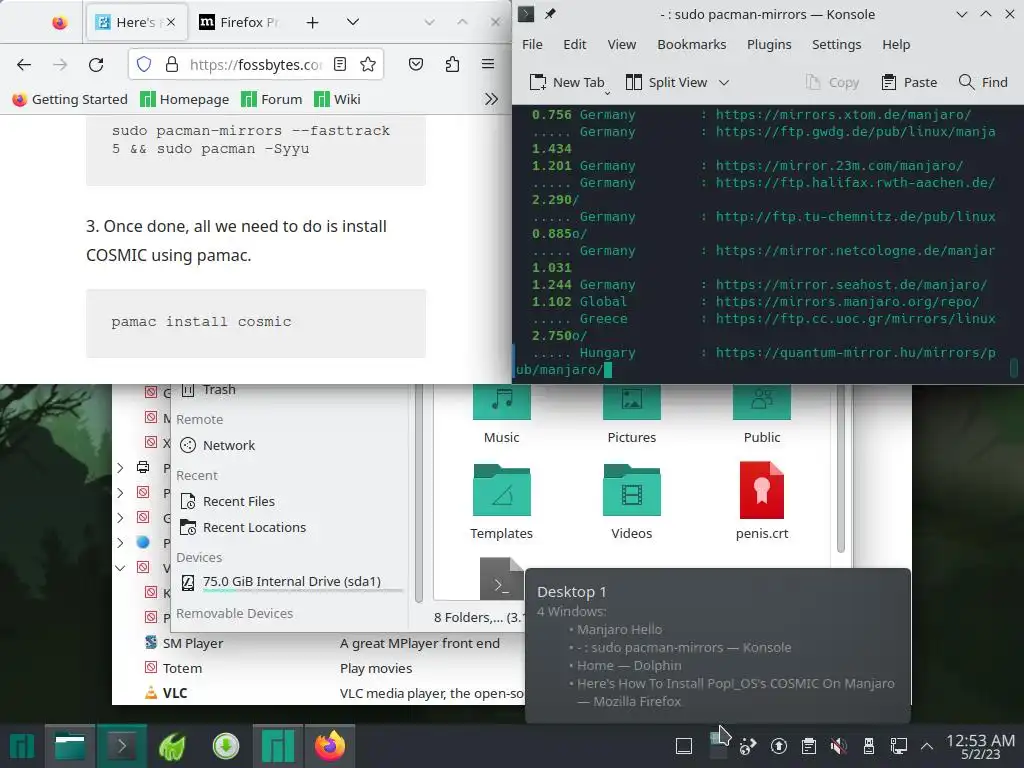Select the Templates folder in Dolphin
This screenshot has height=768, width=1024.
[x=502, y=502]
